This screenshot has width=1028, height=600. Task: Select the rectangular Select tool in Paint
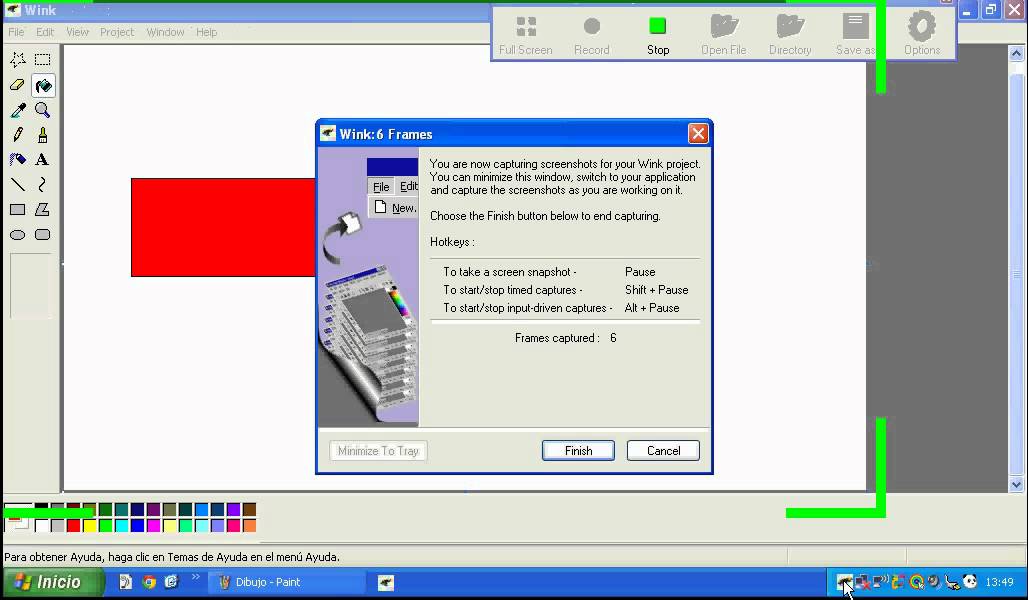click(43, 60)
